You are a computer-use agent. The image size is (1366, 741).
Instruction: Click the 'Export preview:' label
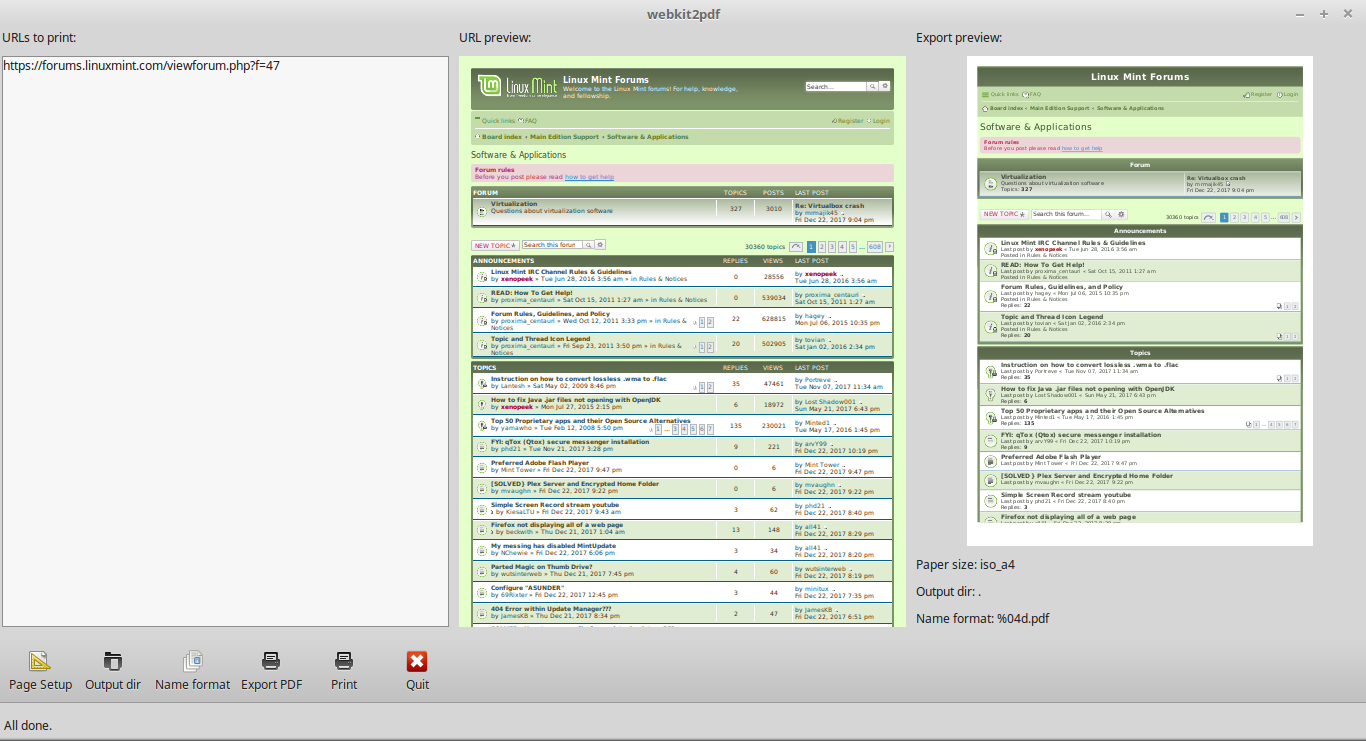(x=959, y=38)
